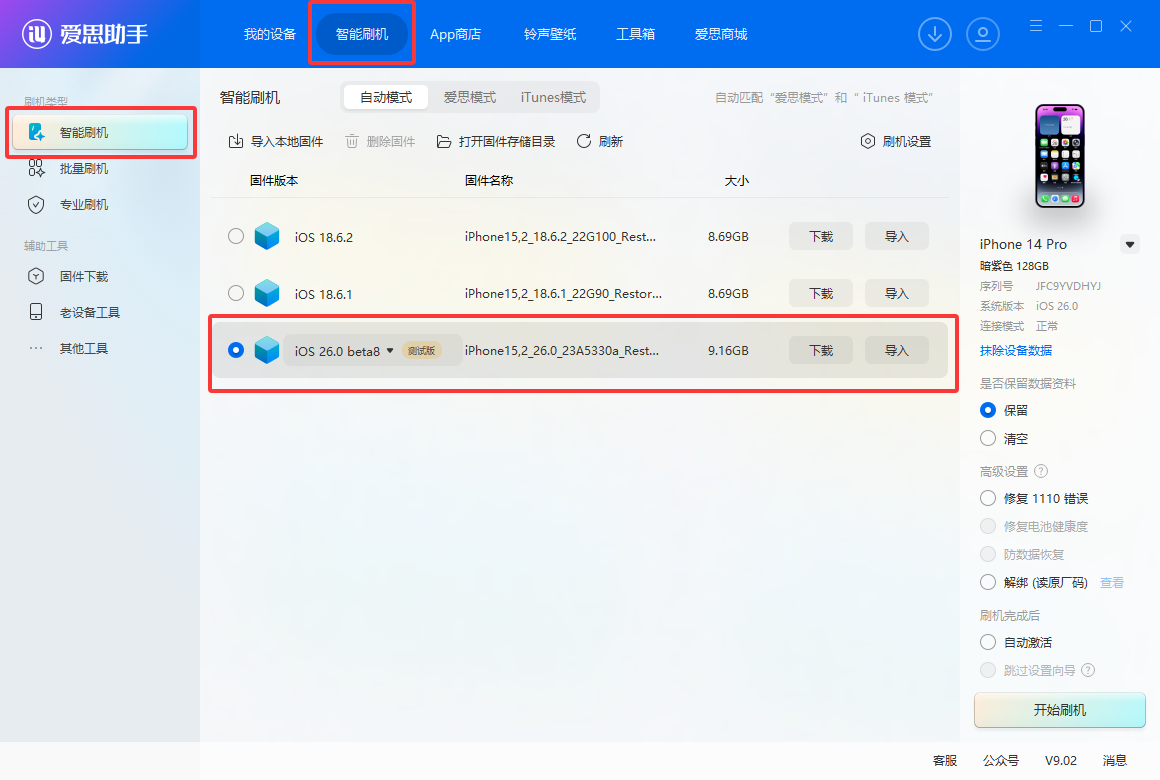
Task: Open the 固件下载 sidebar icon
Action: point(38,276)
